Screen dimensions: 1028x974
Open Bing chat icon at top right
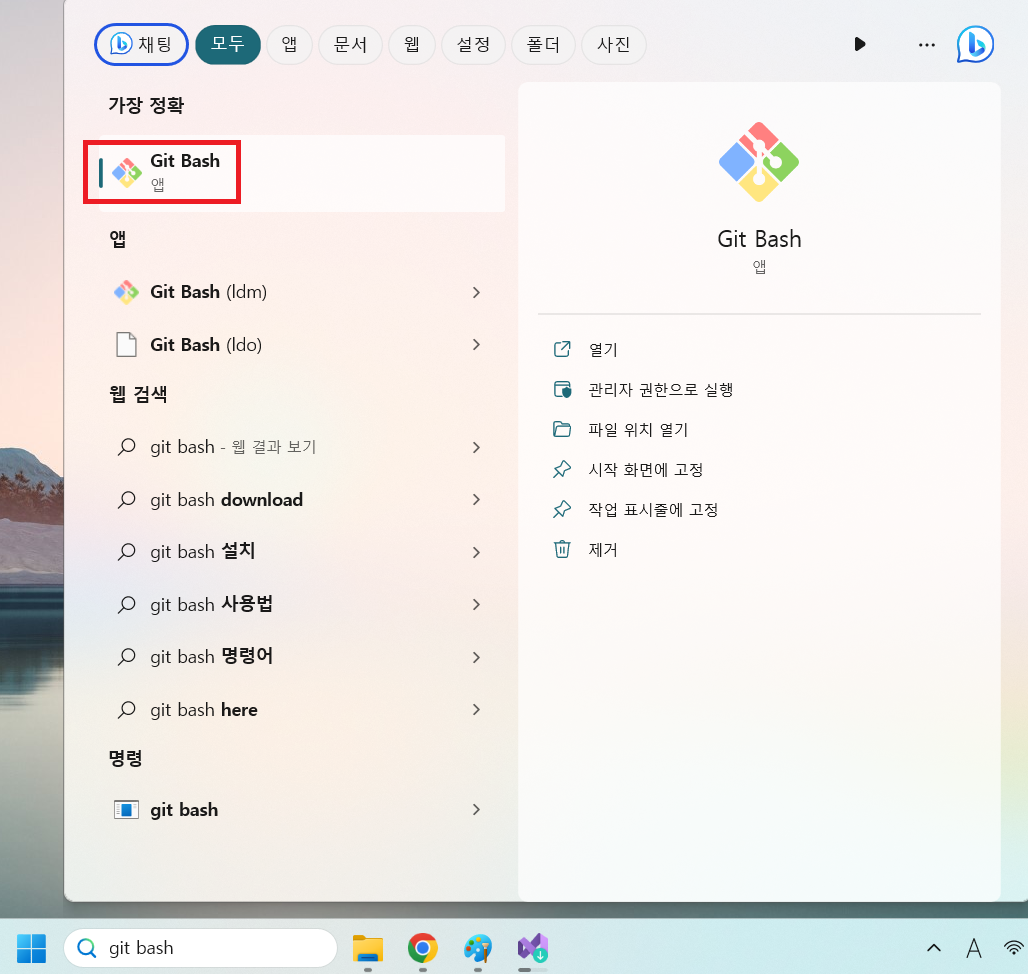(975, 45)
